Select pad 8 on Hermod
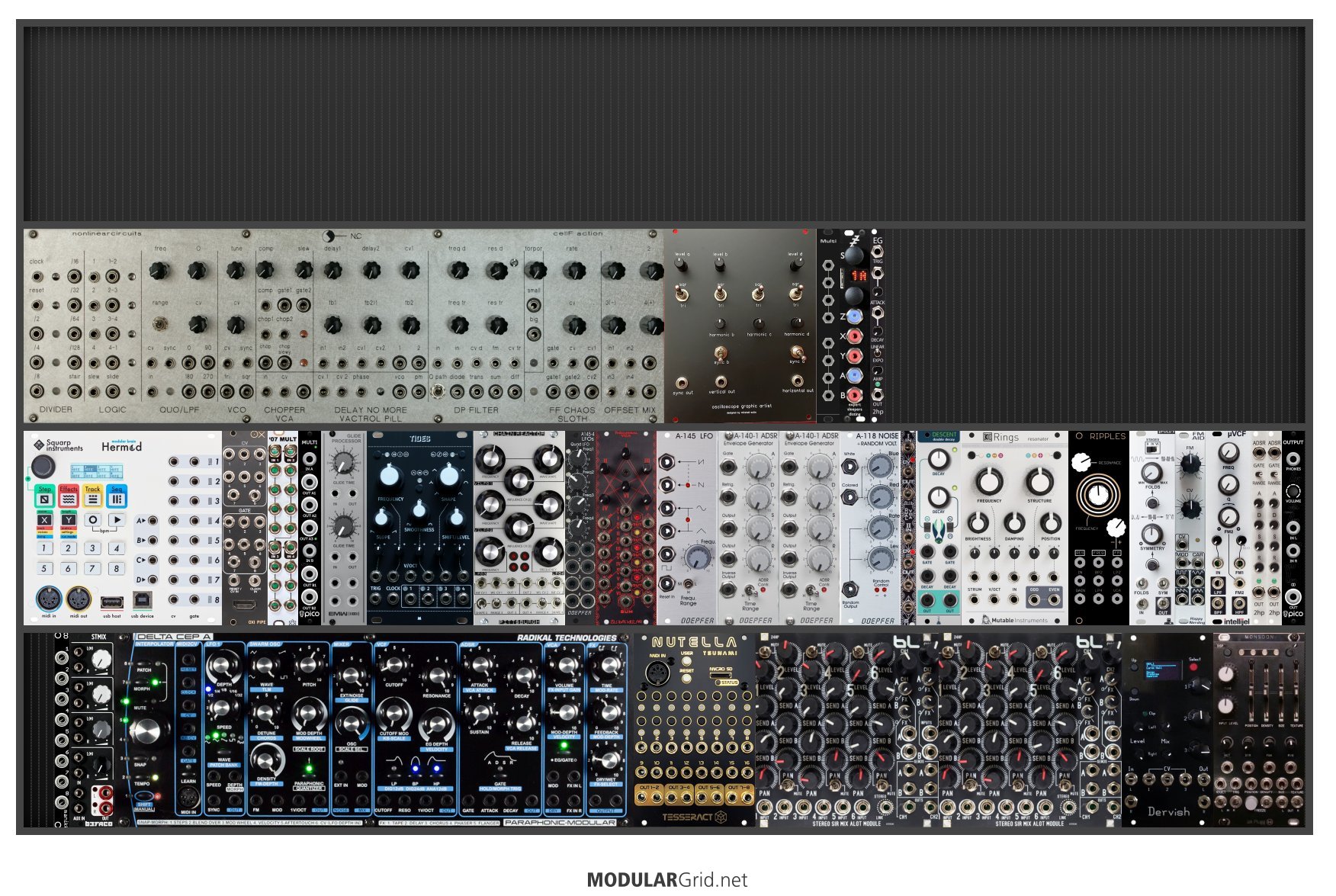The image size is (1336, 896). (x=117, y=568)
